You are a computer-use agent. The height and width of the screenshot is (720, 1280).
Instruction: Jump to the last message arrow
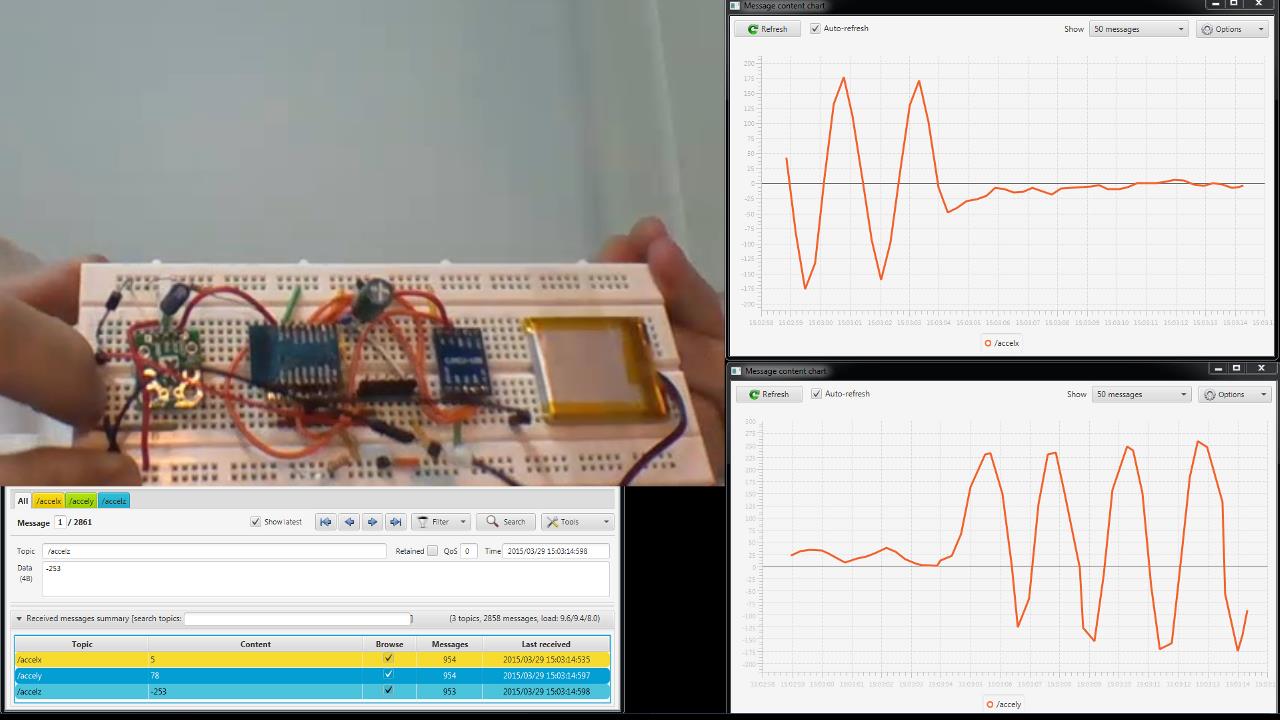click(x=394, y=521)
